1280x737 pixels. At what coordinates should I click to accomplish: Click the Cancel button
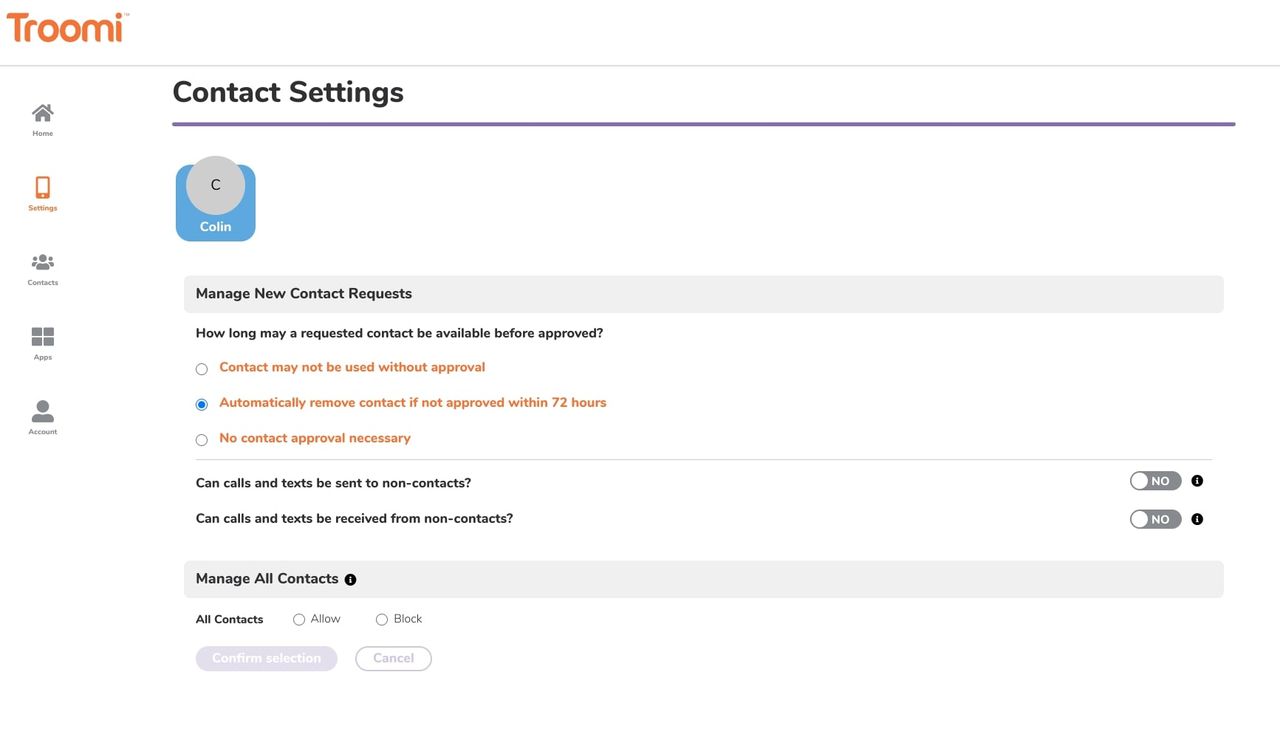394,658
